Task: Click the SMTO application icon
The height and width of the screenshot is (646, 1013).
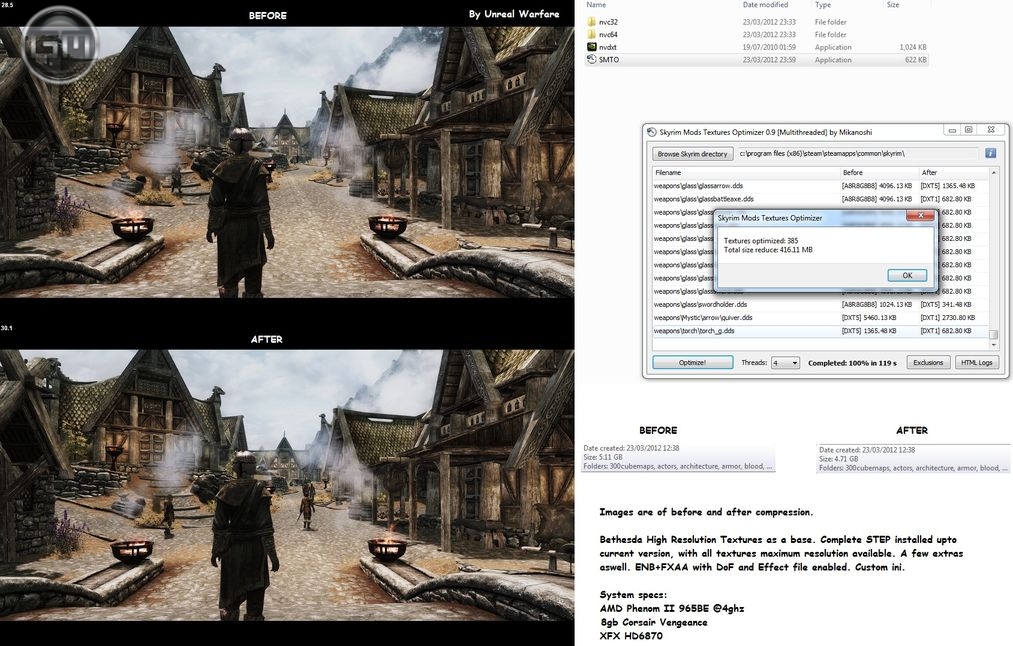Action: 592,60
